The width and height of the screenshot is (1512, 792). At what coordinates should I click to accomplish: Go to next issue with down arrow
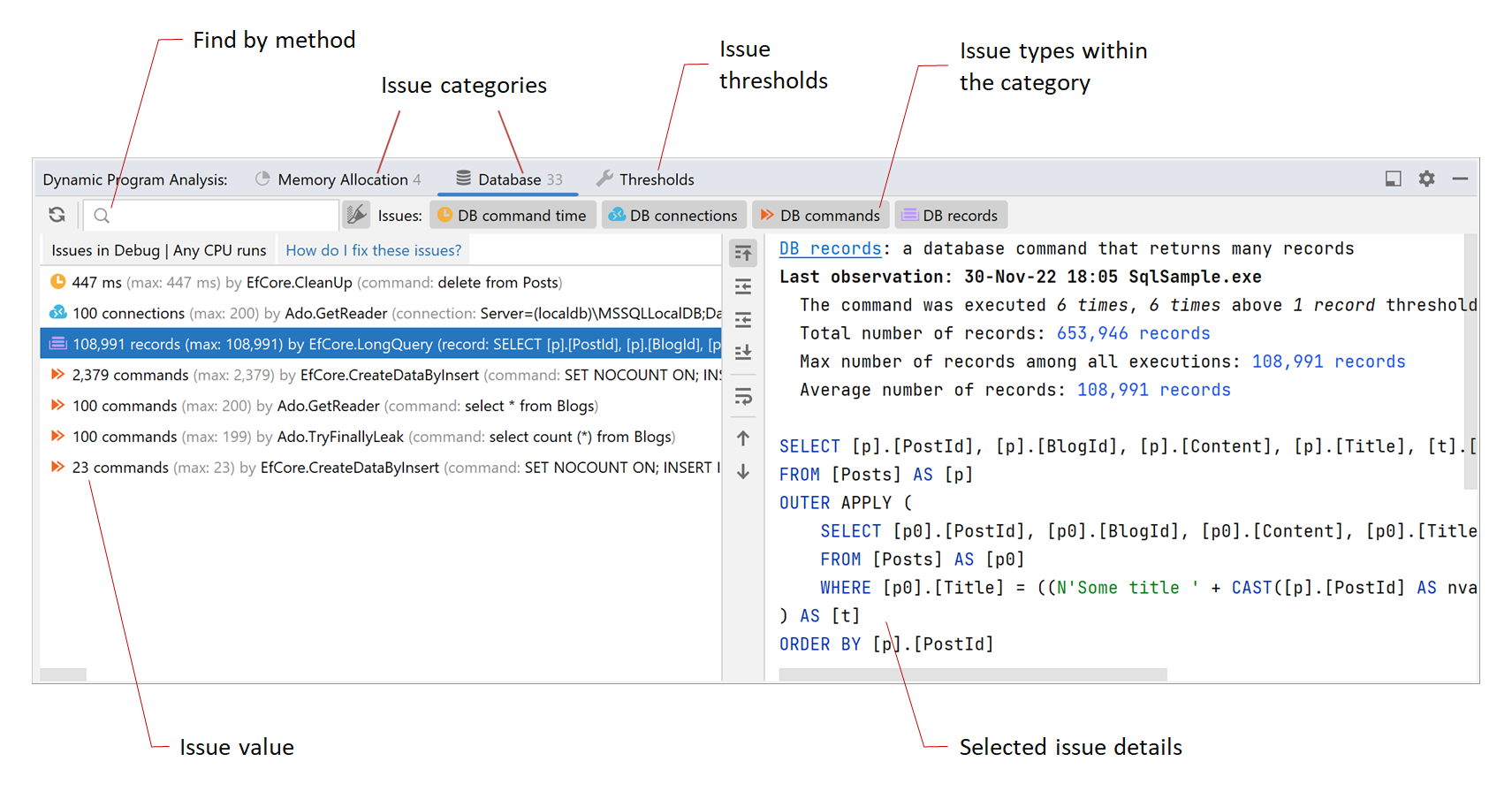click(743, 472)
